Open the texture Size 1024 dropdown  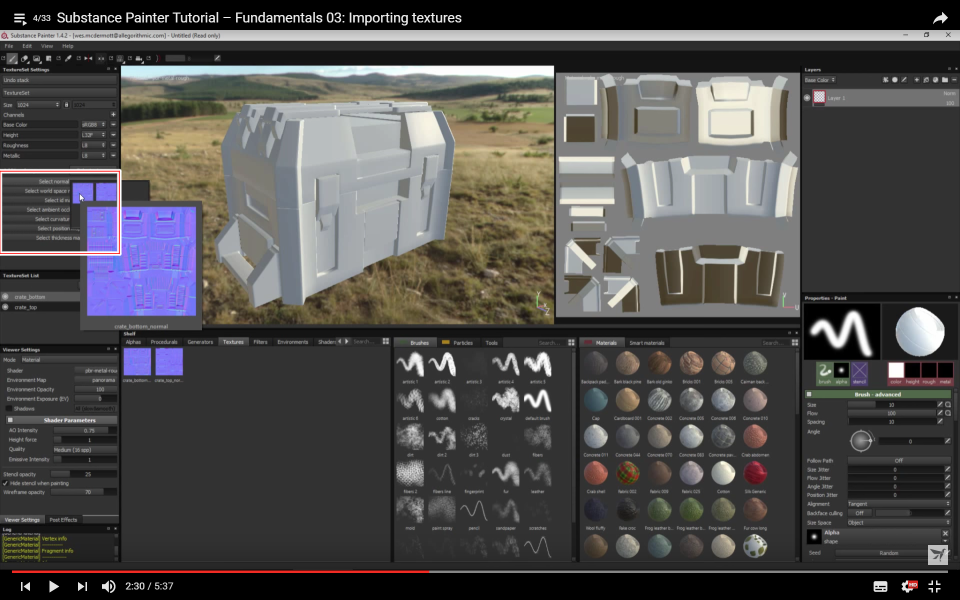coord(38,105)
